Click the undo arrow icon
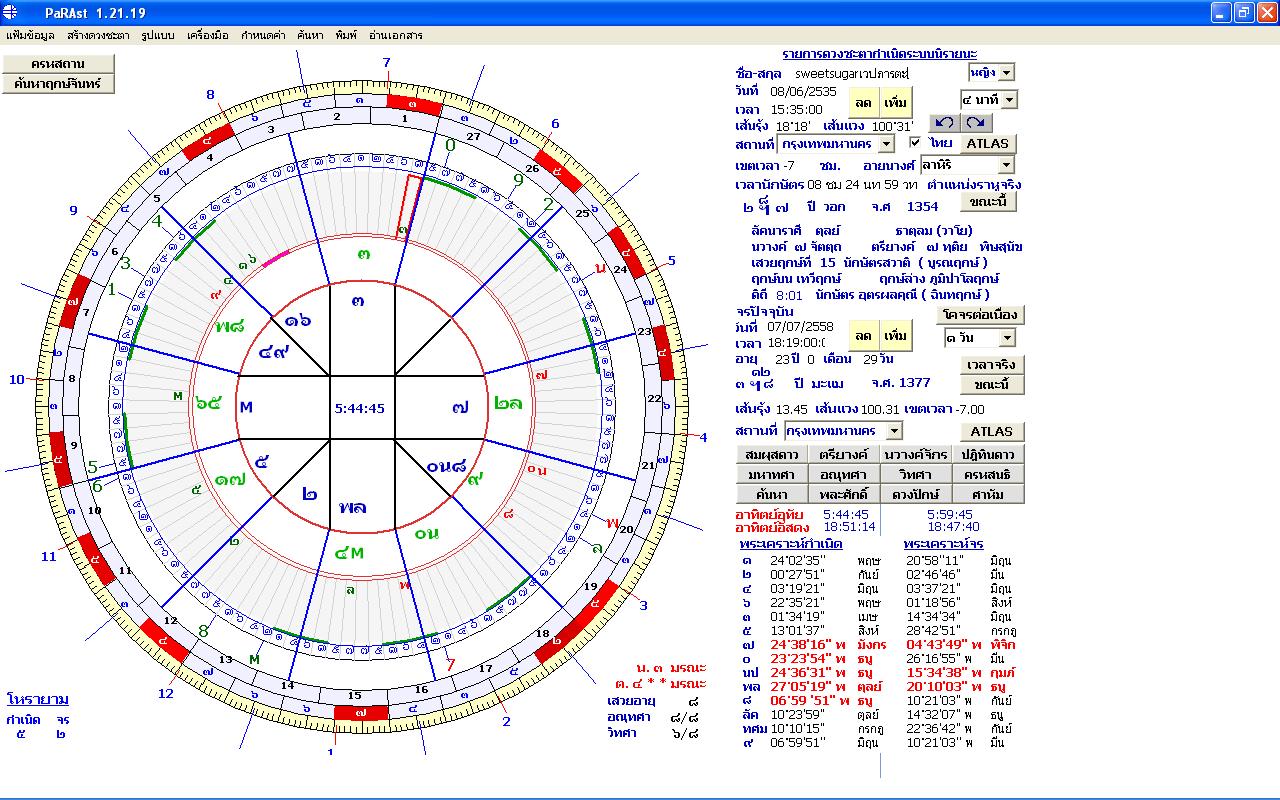Screen dimensions: 1280x800 944,122
